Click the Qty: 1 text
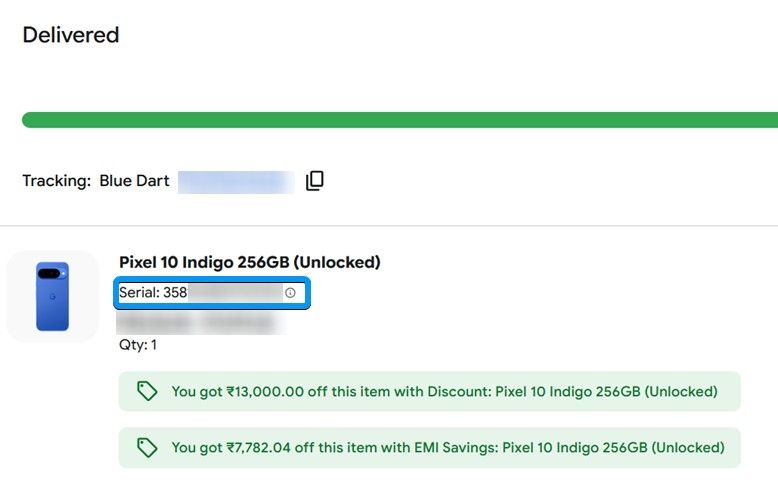 click(138, 345)
